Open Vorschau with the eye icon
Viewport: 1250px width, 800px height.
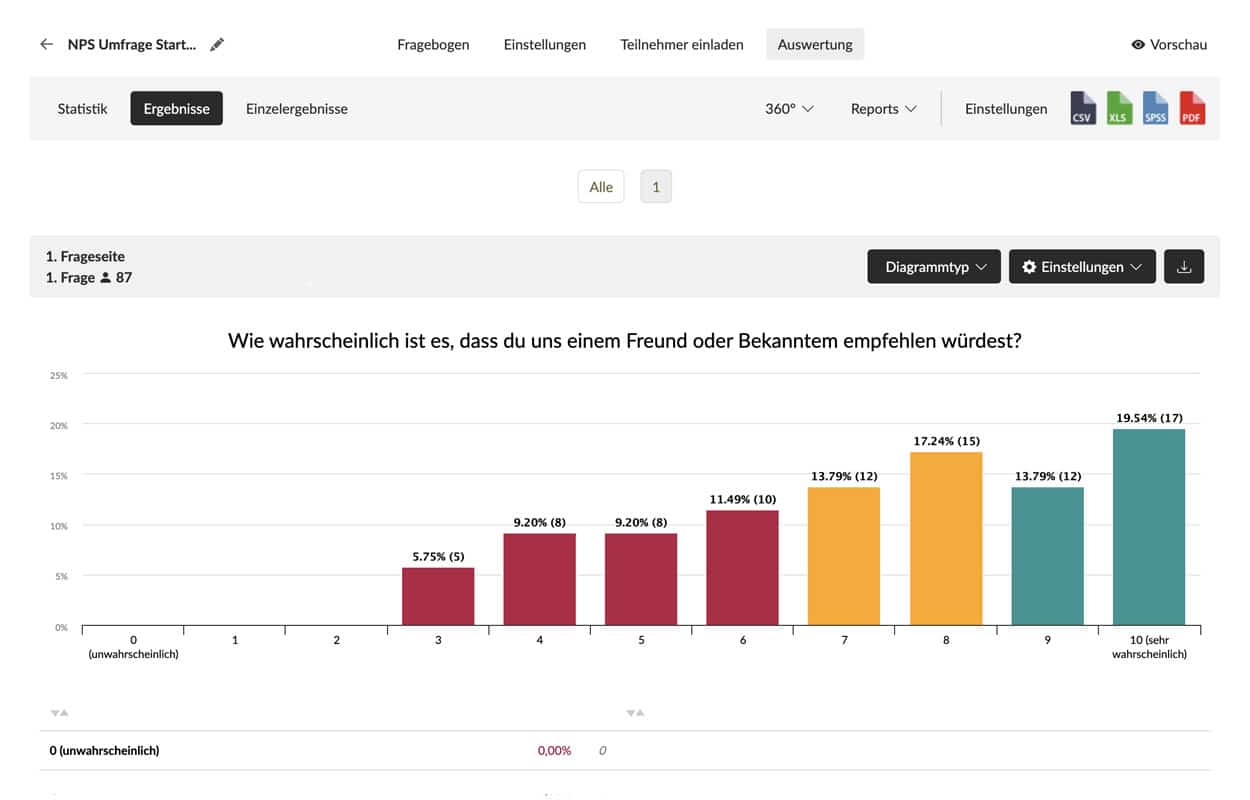click(x=1168, y=45)
